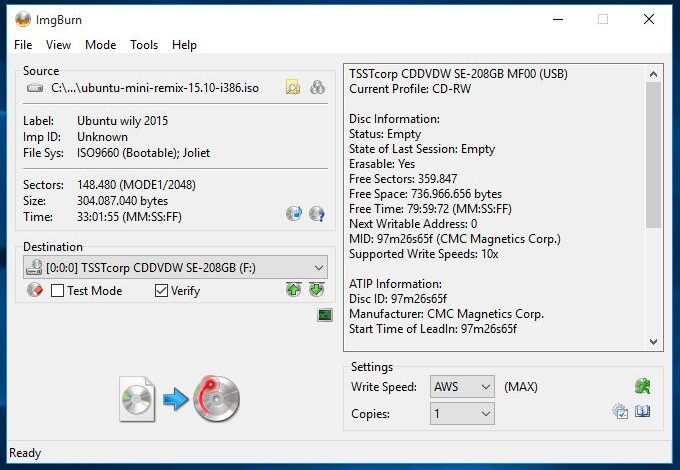Expand the Destination drive dropdown
Screen dimensions: 680x470
pyautogui.click(x=318, y=267)
